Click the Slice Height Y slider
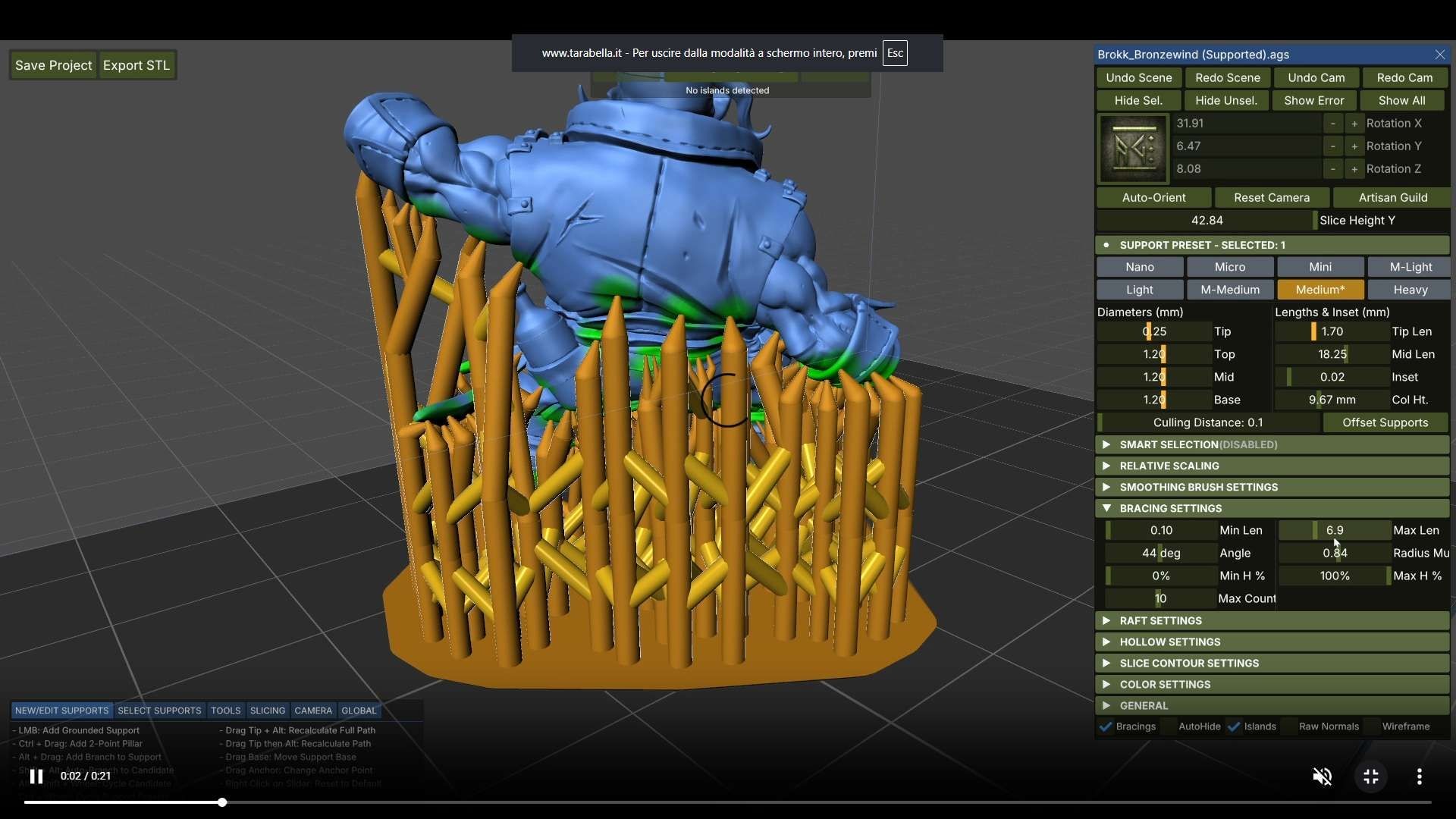The height and width of the screenshot is (819, 1456). coord(1206,220)
